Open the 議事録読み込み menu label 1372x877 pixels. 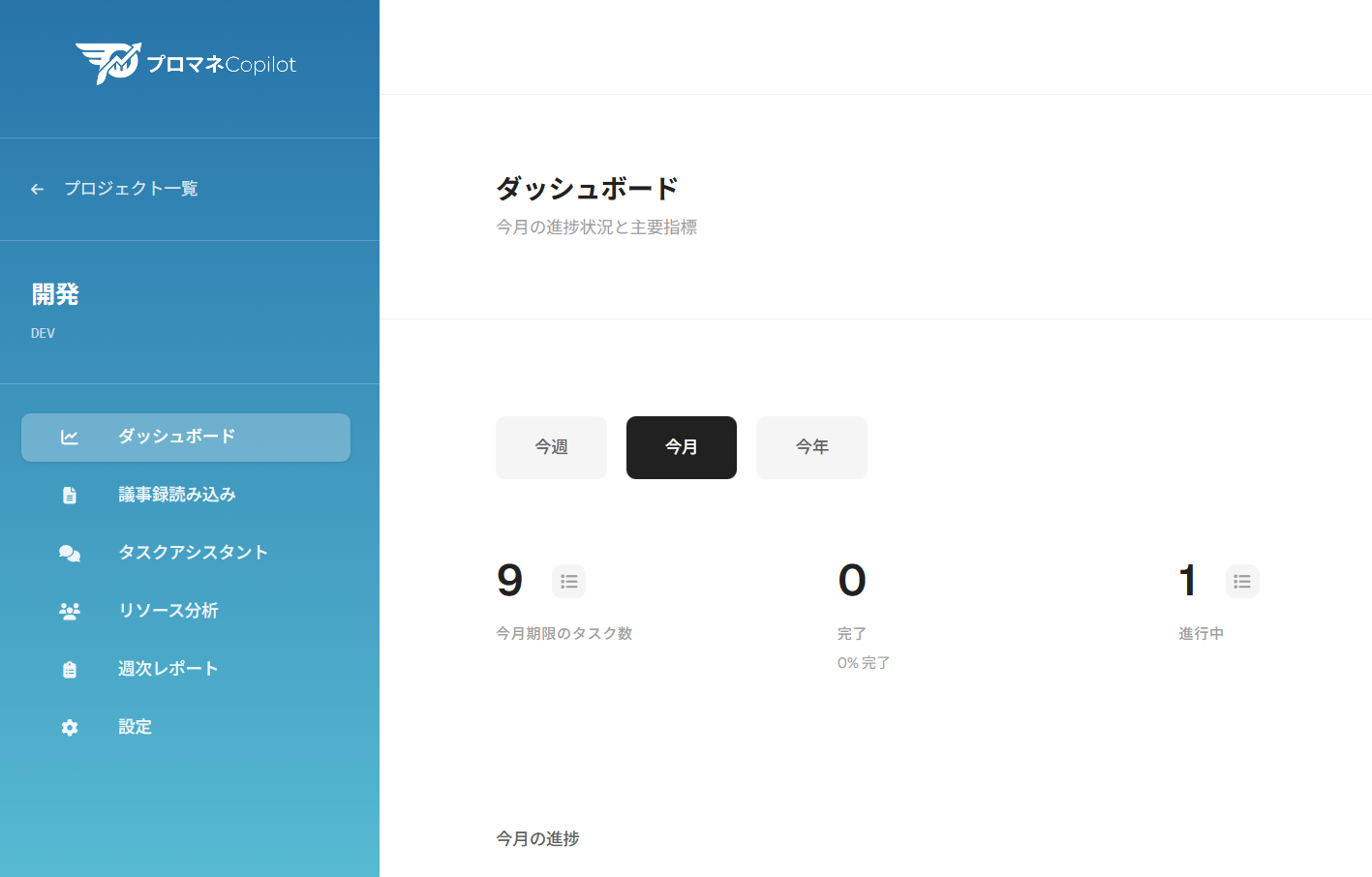(x=176, y=495)
